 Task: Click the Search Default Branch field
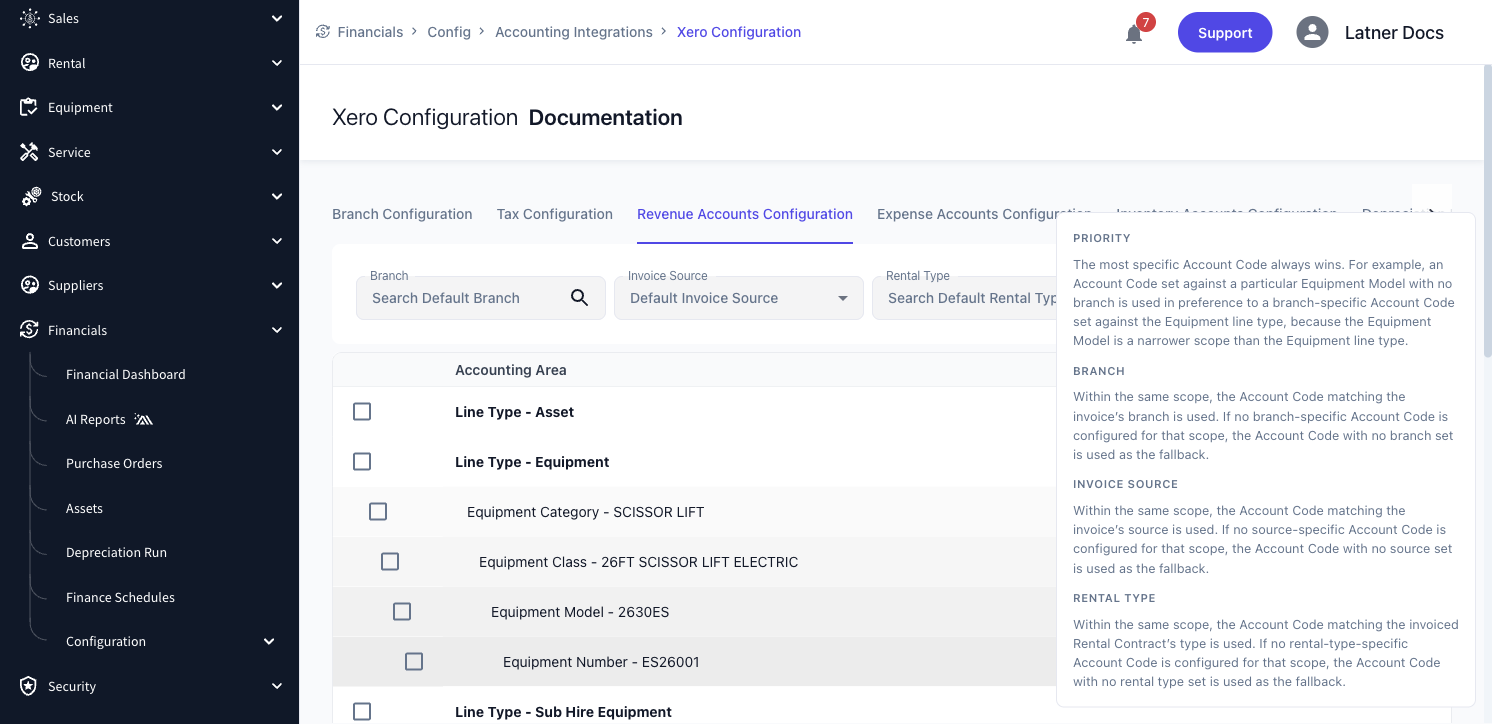point(481,298)
